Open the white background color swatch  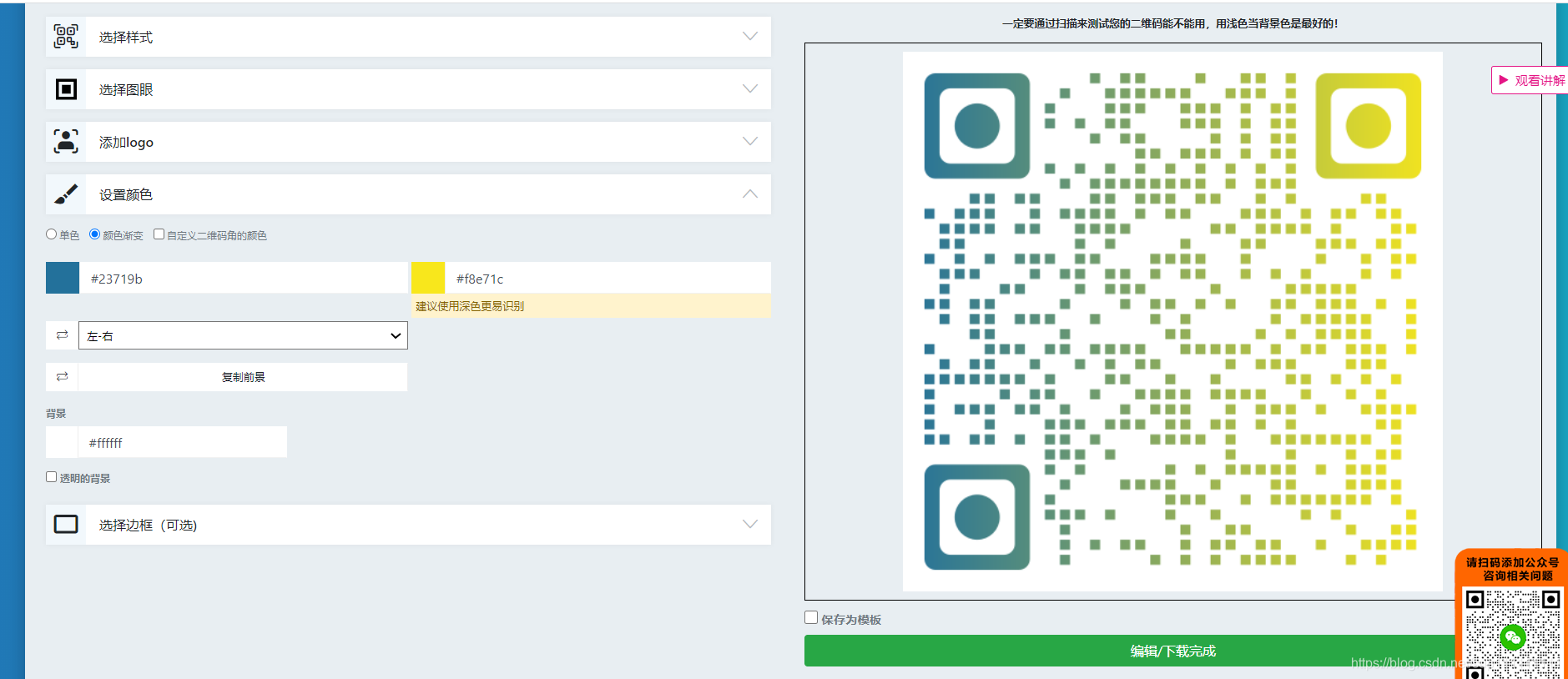(x=62, y=442)
